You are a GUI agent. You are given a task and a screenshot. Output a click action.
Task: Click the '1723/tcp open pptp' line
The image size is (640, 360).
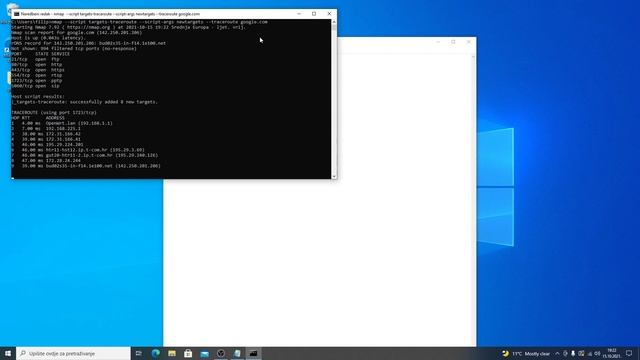(37, 81)
